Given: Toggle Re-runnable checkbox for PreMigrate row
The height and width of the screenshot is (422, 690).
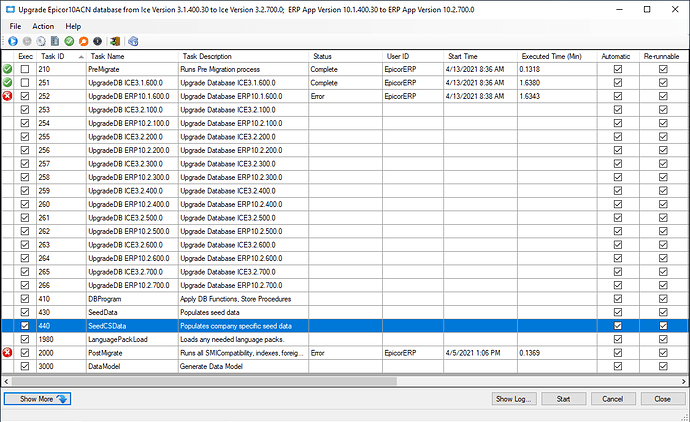Looking at the screenshot, I should coord(663,69).
